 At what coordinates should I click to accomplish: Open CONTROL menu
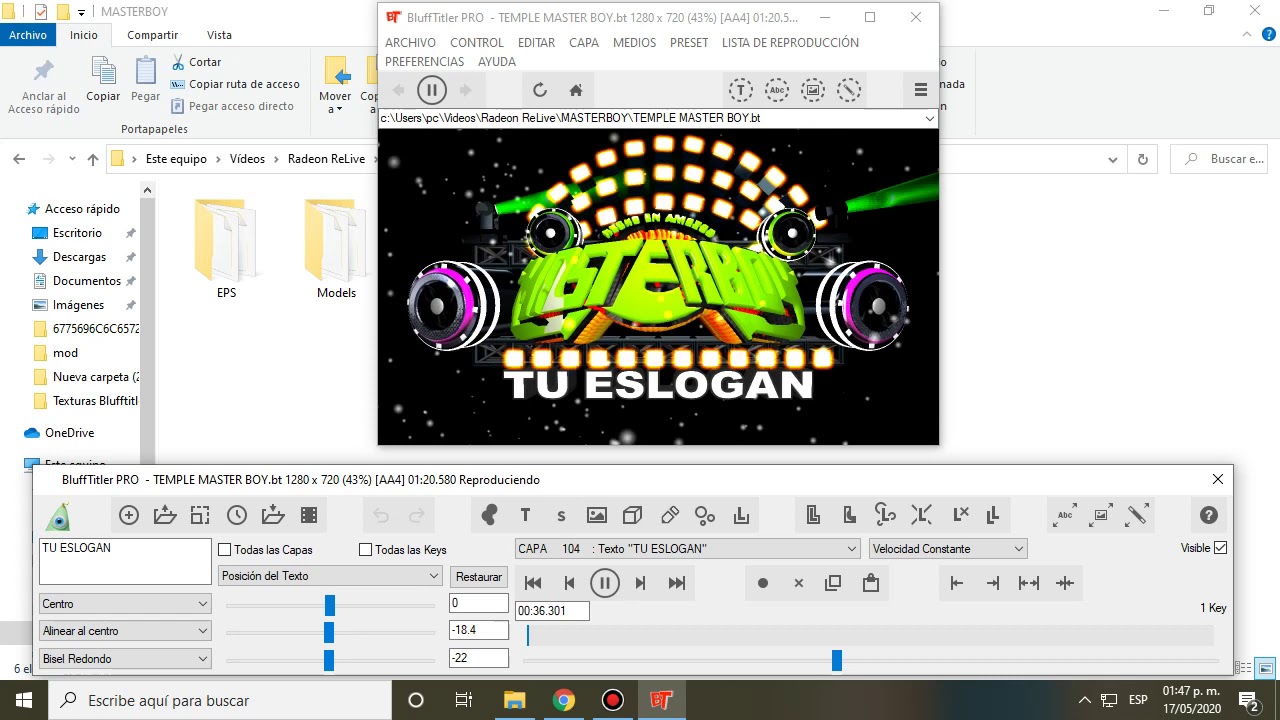tap(477, 43)
